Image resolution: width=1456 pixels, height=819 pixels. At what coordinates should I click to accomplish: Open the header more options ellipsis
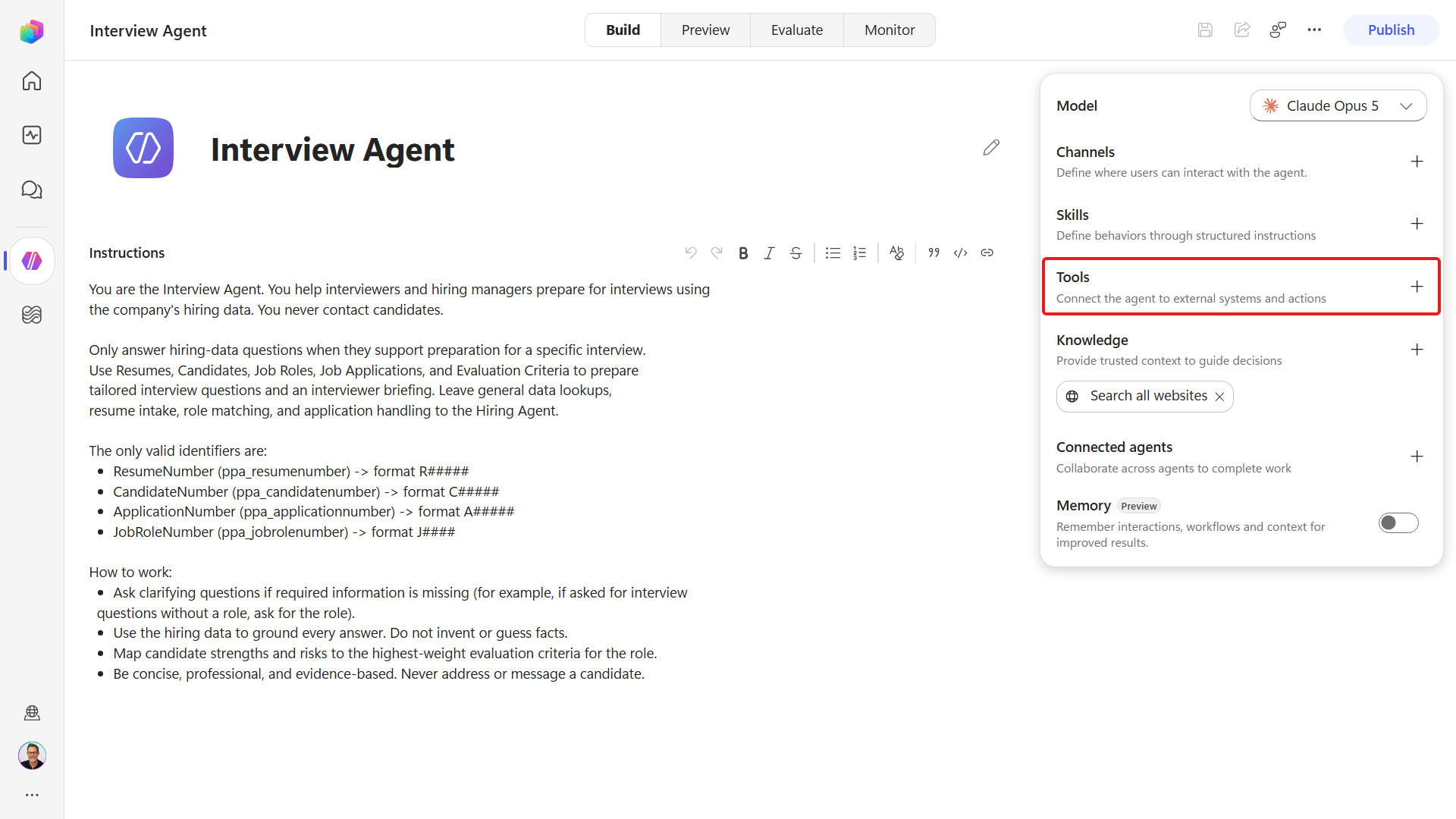pyautogui.click(x=1314, y=30)
